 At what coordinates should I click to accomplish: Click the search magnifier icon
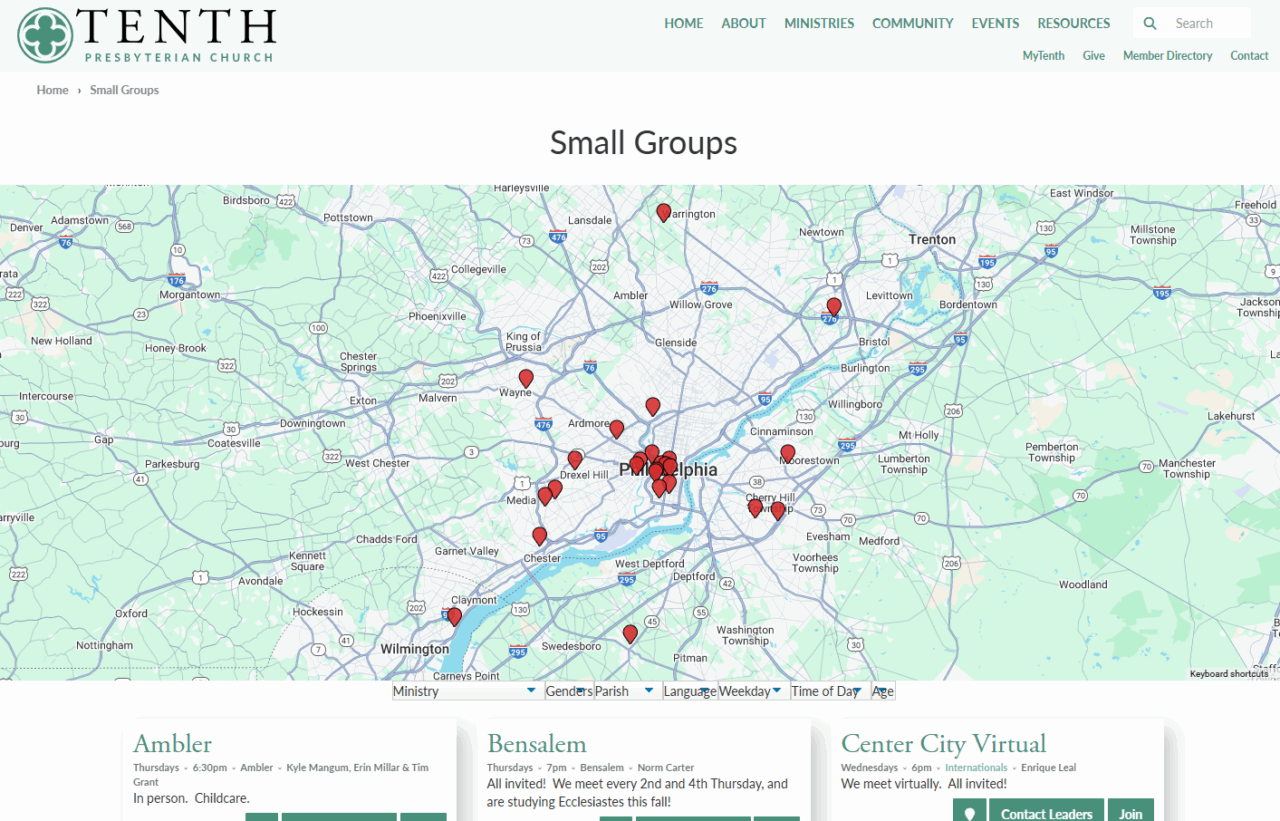coord(1150,23)
